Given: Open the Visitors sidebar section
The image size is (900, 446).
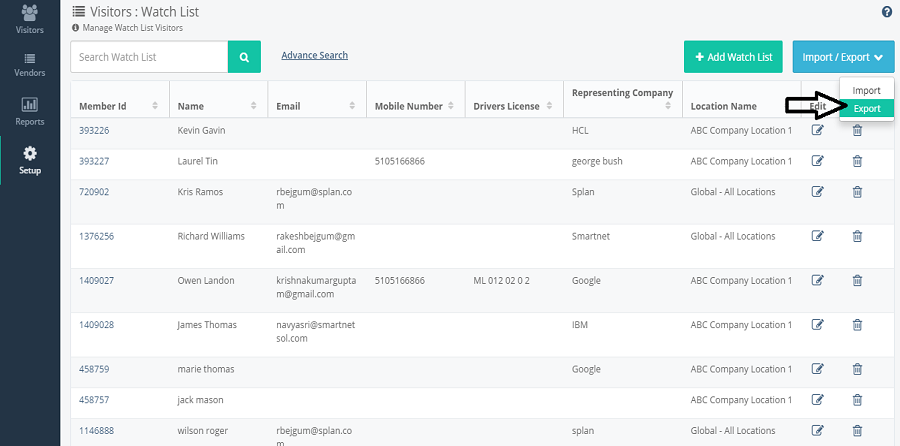Looking at the screenshot, I should point(30,19).
